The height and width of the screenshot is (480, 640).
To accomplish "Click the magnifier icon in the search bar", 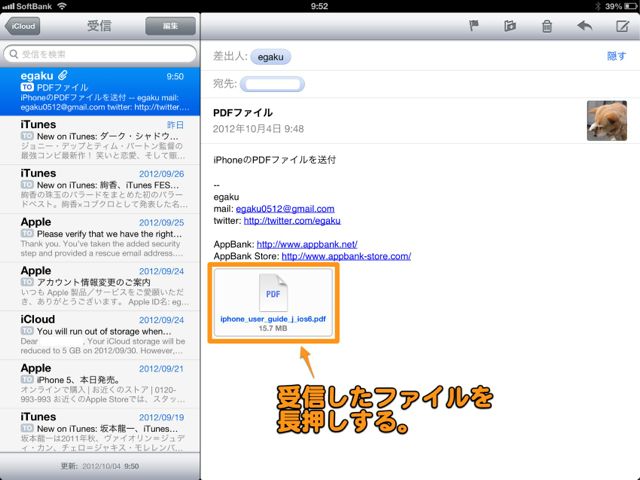I will [13, 54].
